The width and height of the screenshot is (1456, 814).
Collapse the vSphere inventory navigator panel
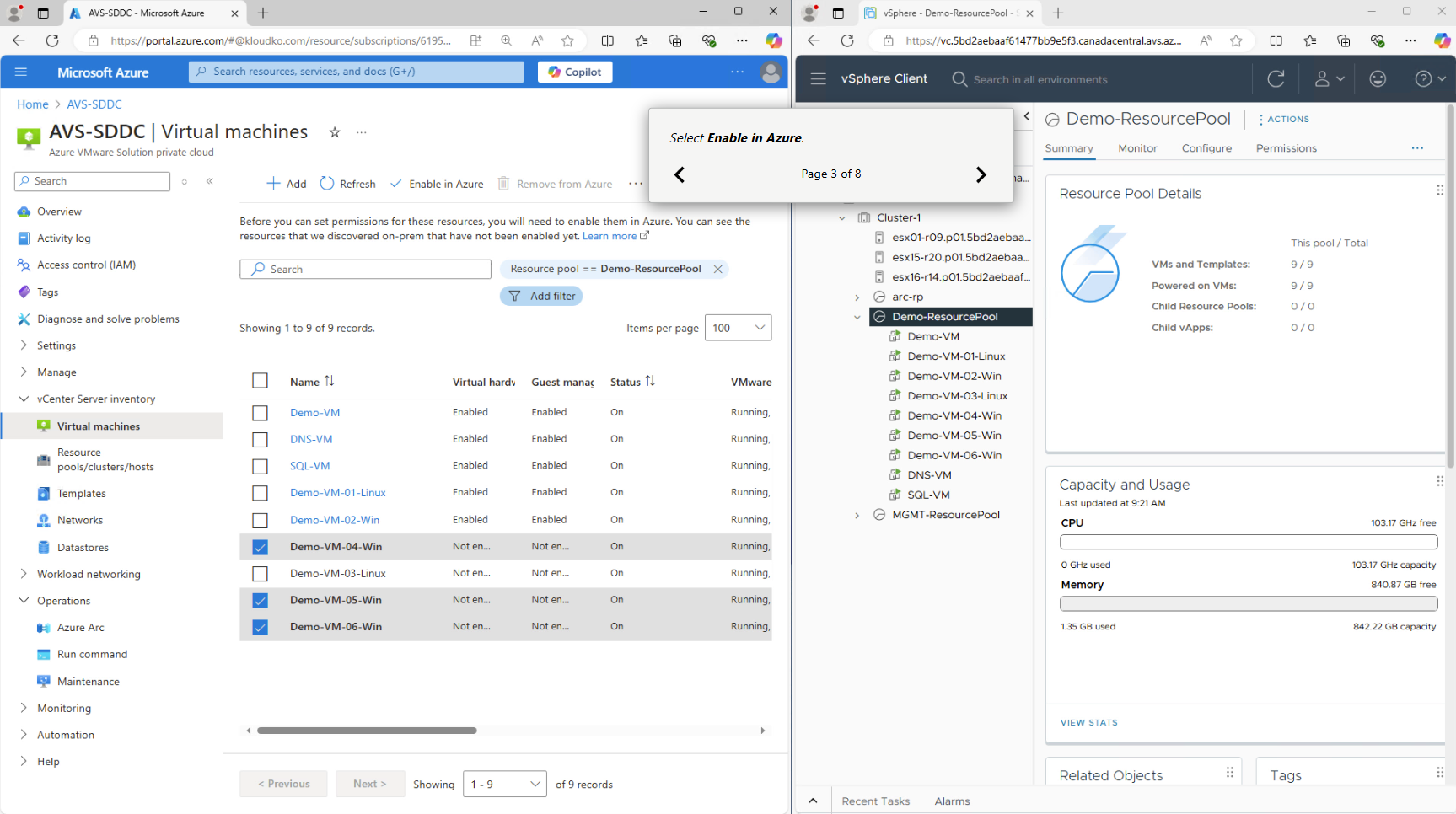(1027, 116)
